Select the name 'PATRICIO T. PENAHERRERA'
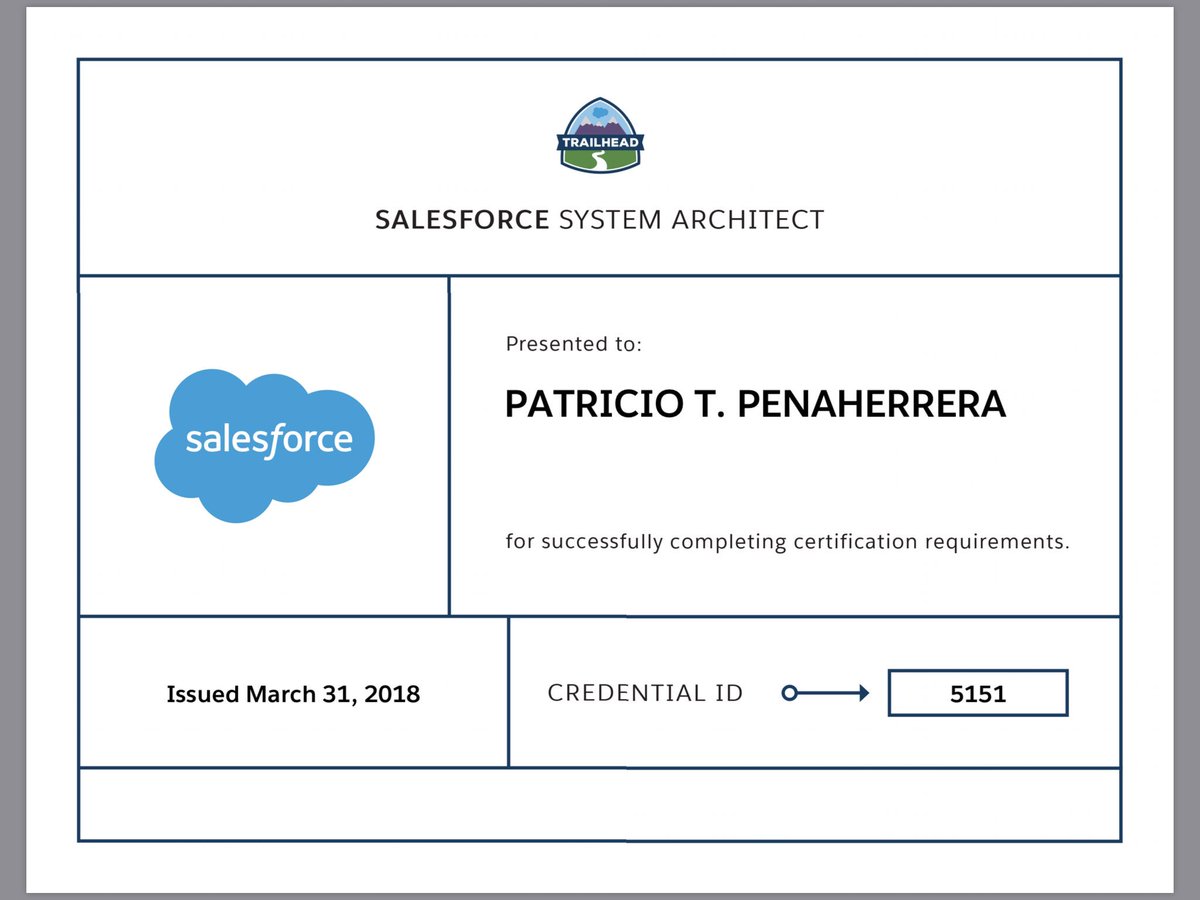This screenshot has width=1200, height=900. (x=755, y=404)
